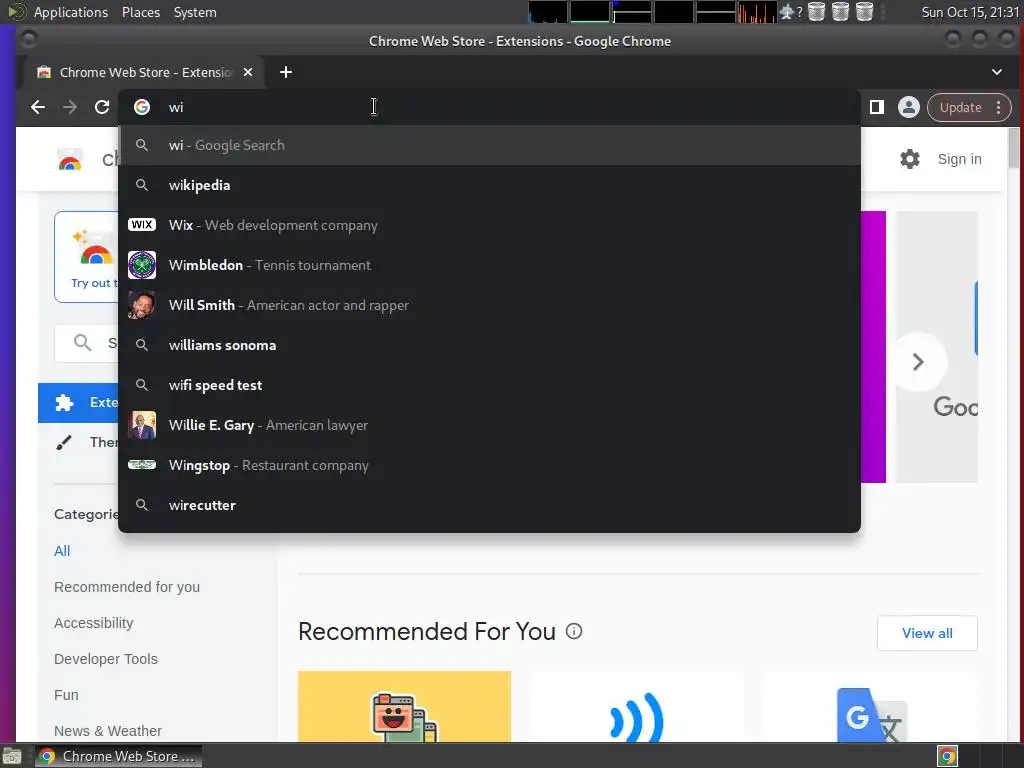Open Chrome's three-dot menu

(999, 108)
